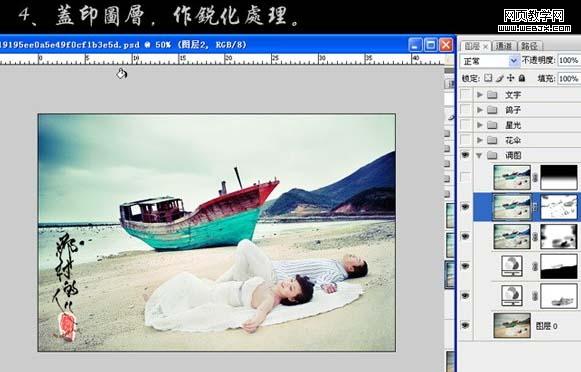Show the 鸽子 layer group

[x=465, y=110]
